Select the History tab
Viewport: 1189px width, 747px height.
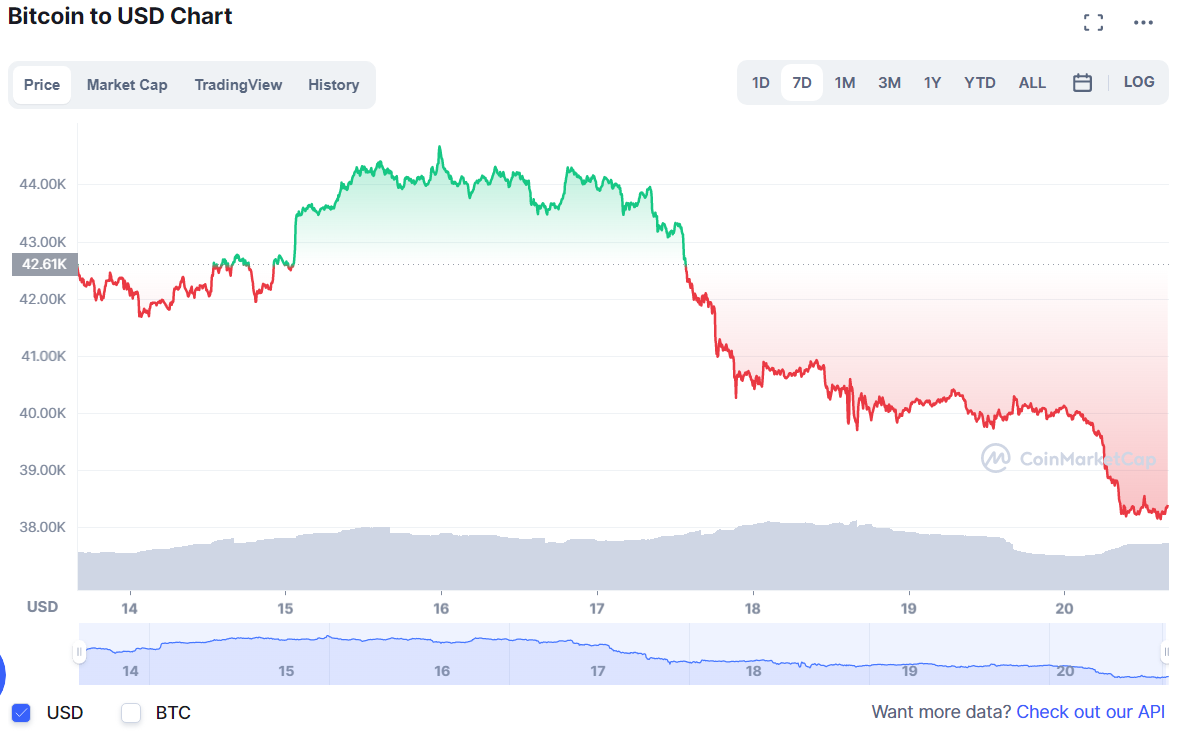click(x=333, y=85)
